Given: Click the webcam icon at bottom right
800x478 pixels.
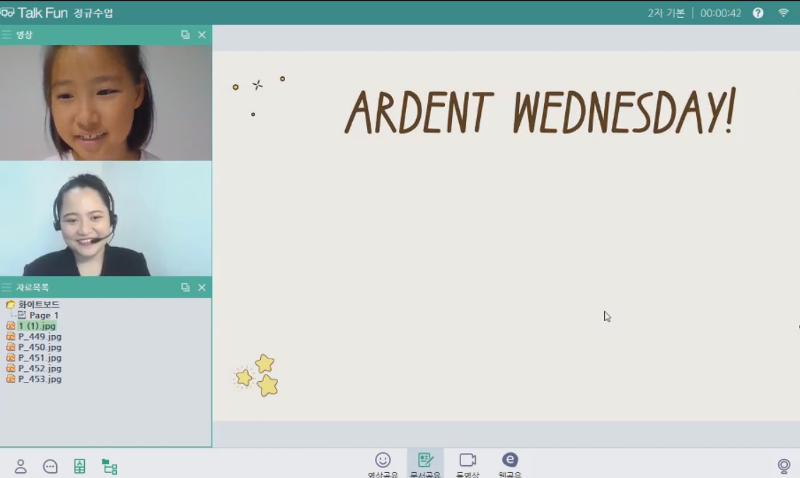Looking at the screenshot, I should click(x=784, y=466).
